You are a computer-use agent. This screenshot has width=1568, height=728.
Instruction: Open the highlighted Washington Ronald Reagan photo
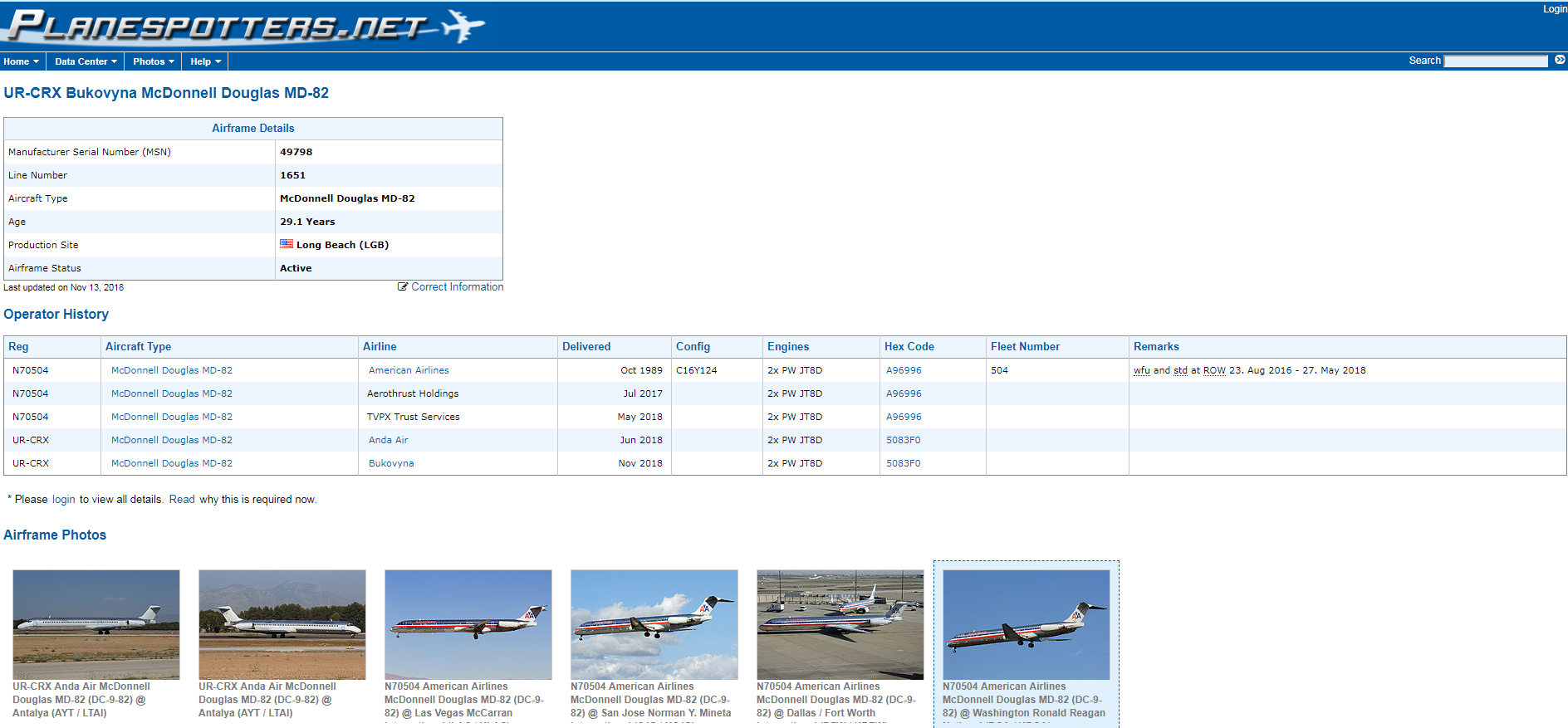pyautogui.click(x=1026, y=624)
